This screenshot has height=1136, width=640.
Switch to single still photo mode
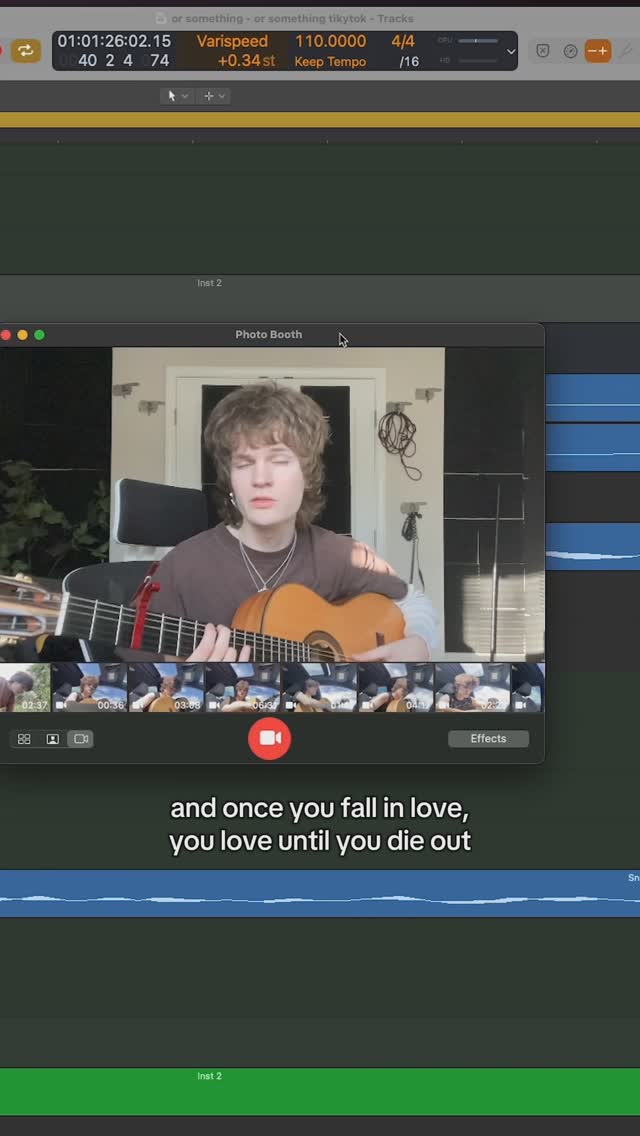(x=53, y=739)
